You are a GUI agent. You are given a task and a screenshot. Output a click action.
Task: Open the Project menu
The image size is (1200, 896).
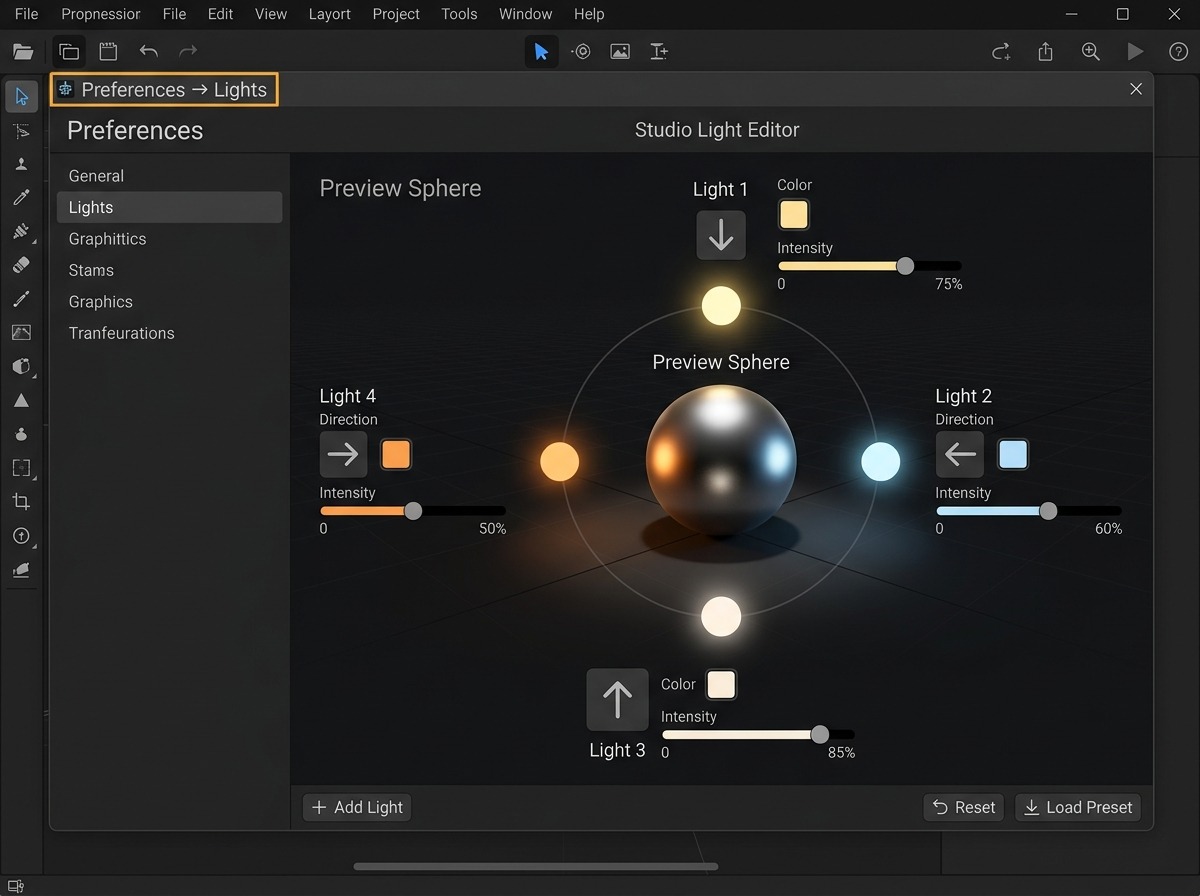tap(396, 14)
